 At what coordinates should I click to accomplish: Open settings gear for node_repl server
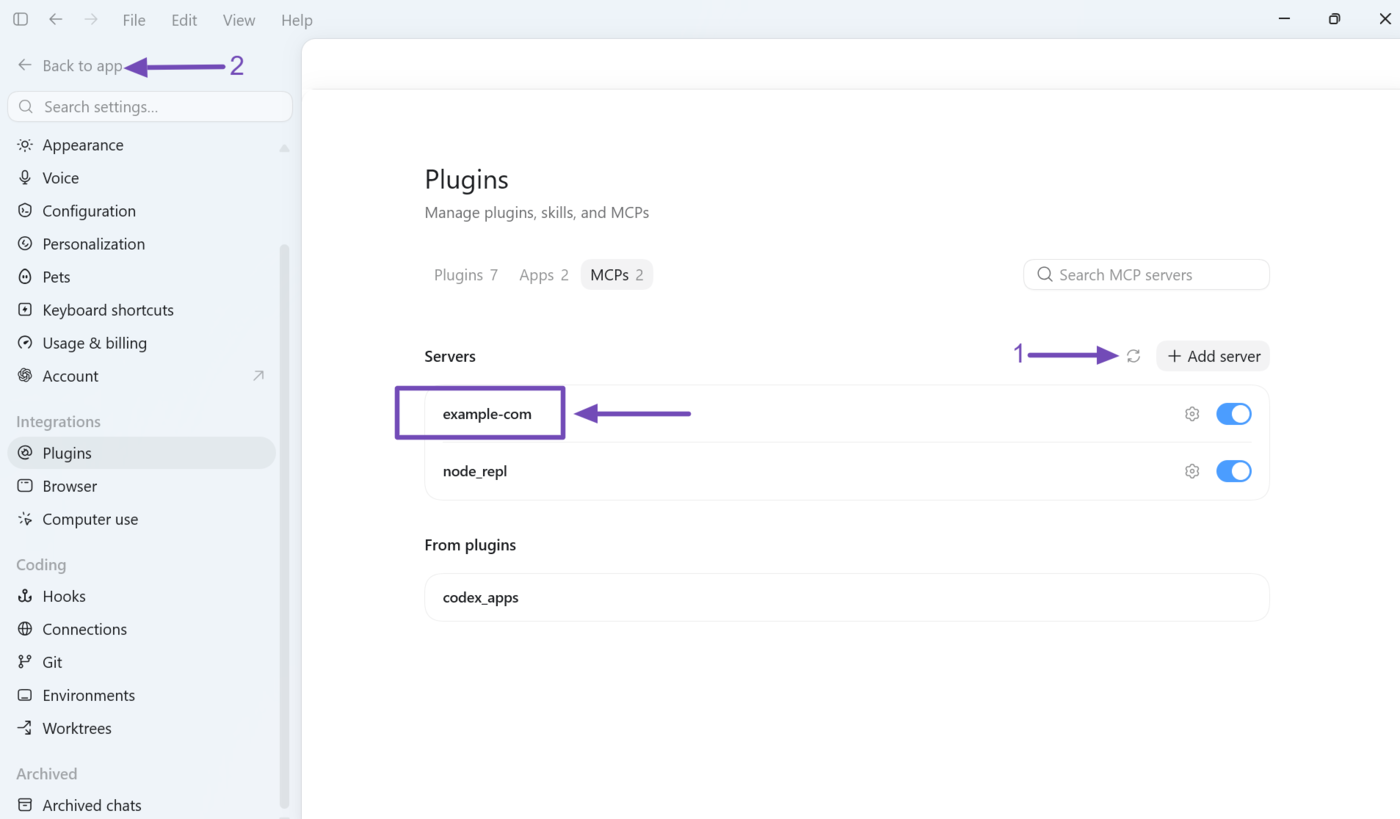point(1192,471)
